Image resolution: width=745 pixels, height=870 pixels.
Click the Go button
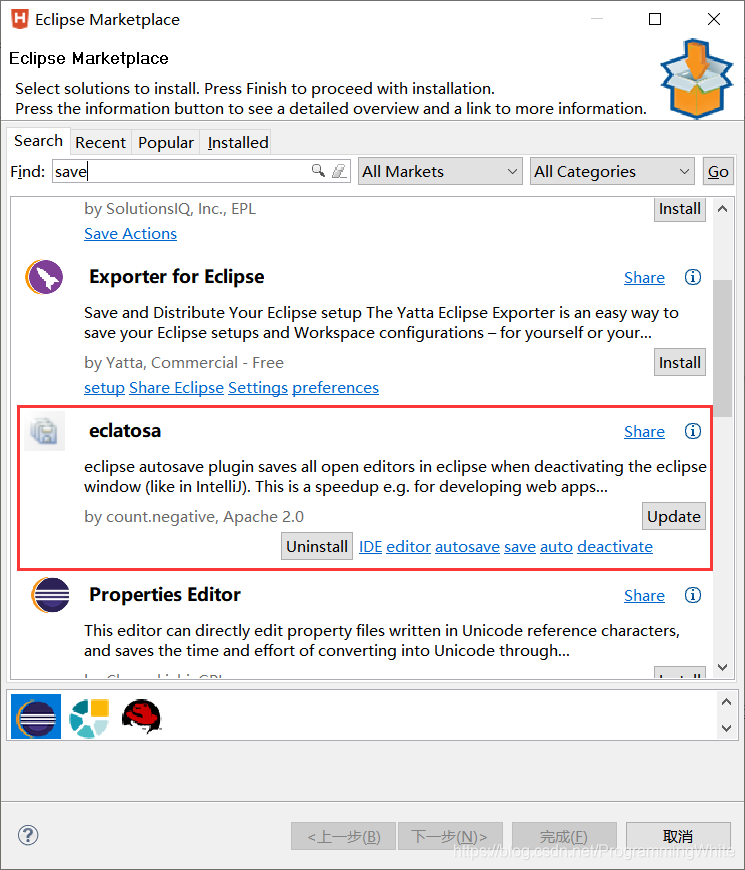718,171
